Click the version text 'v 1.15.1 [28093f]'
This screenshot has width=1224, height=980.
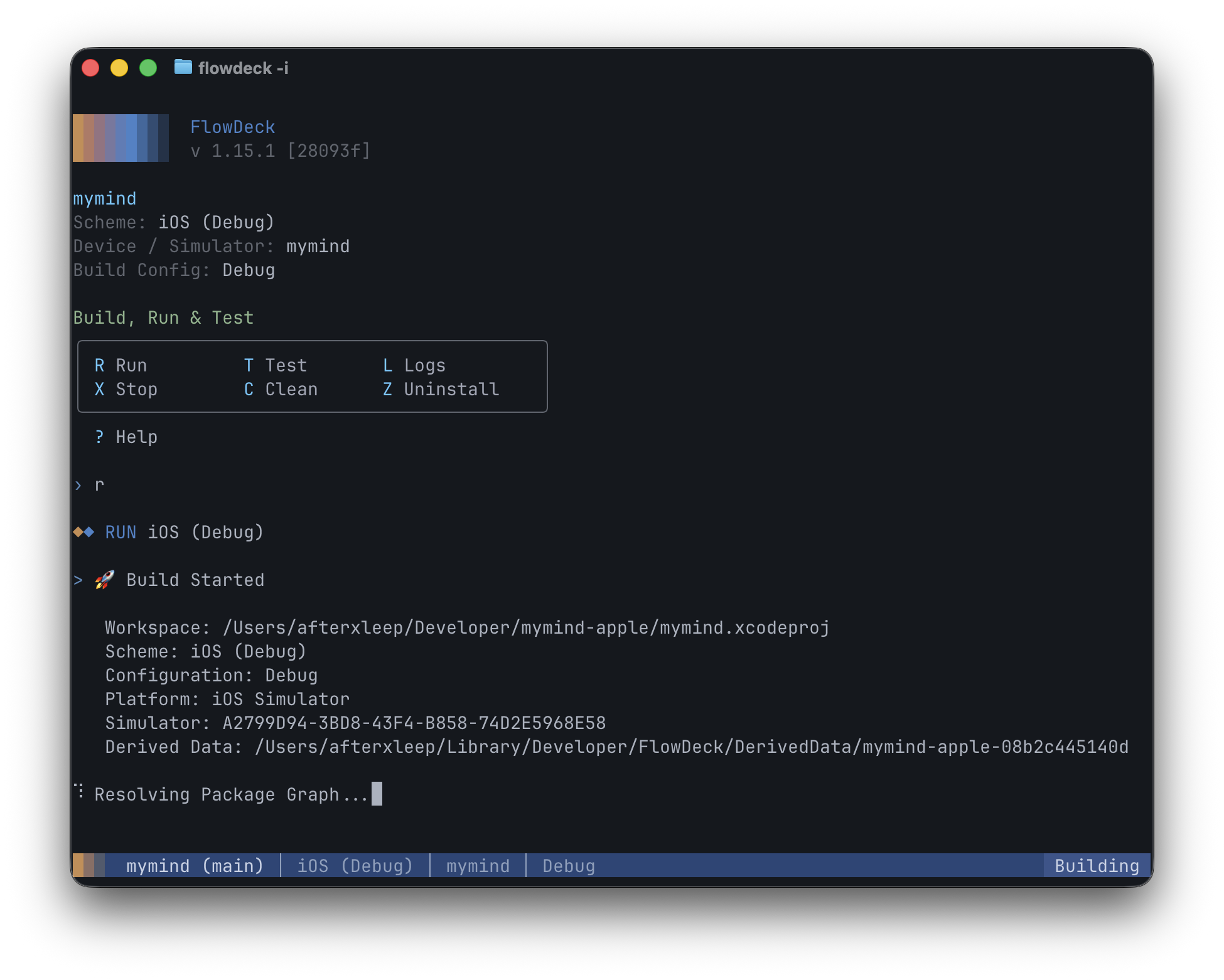[x=281, y=151]
